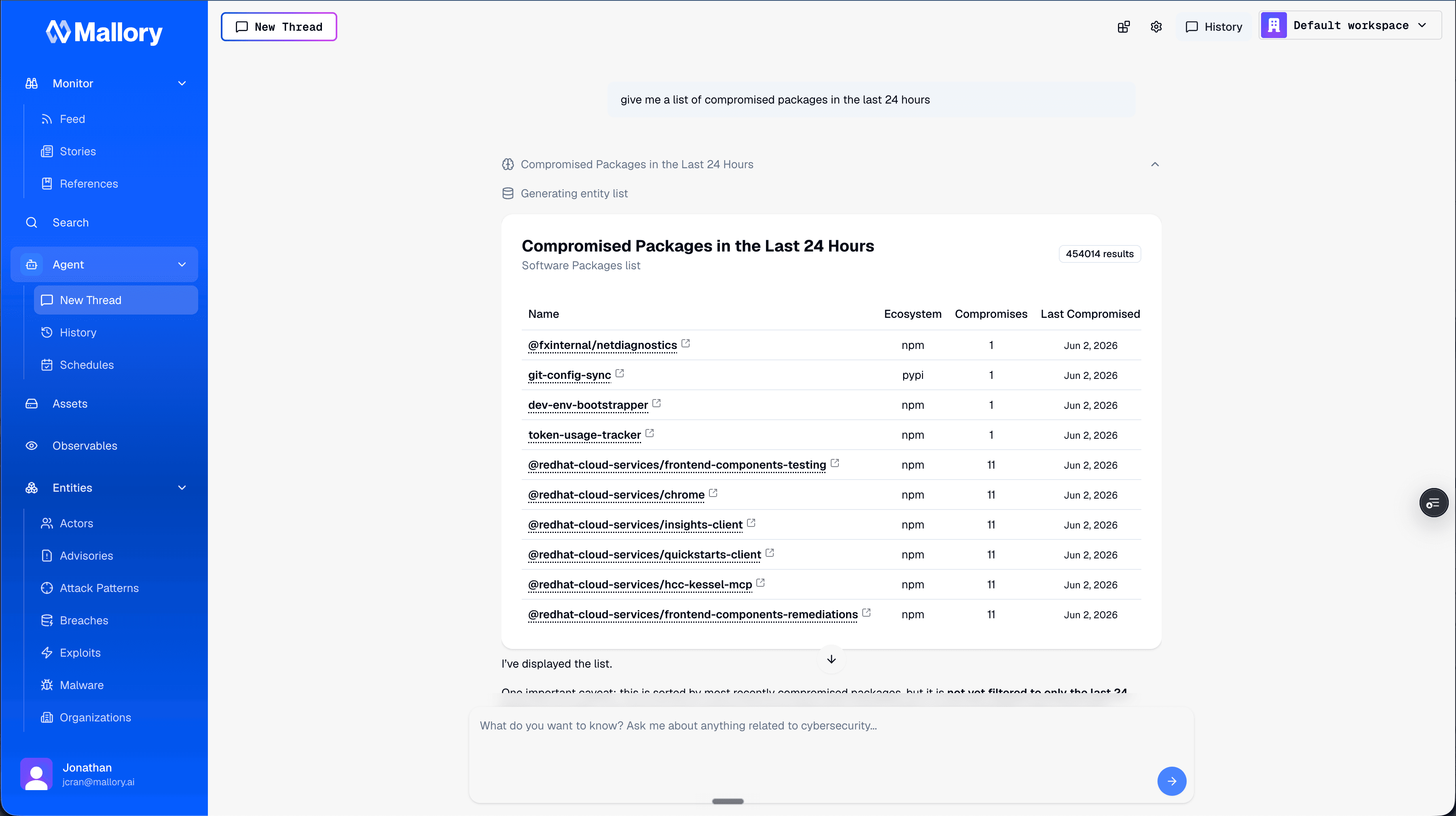Click the input box resize handle
The width and height of the screenshot is (1456, 816).
click(x=728, y=801)
